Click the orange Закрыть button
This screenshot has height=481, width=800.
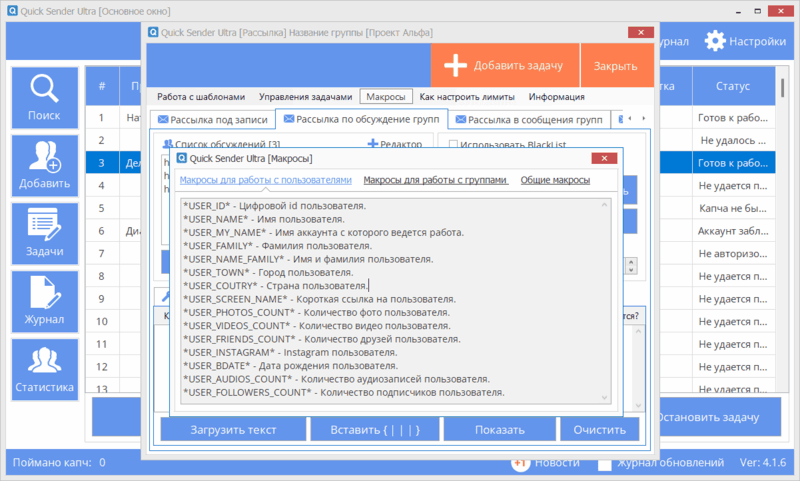point(617,65)
